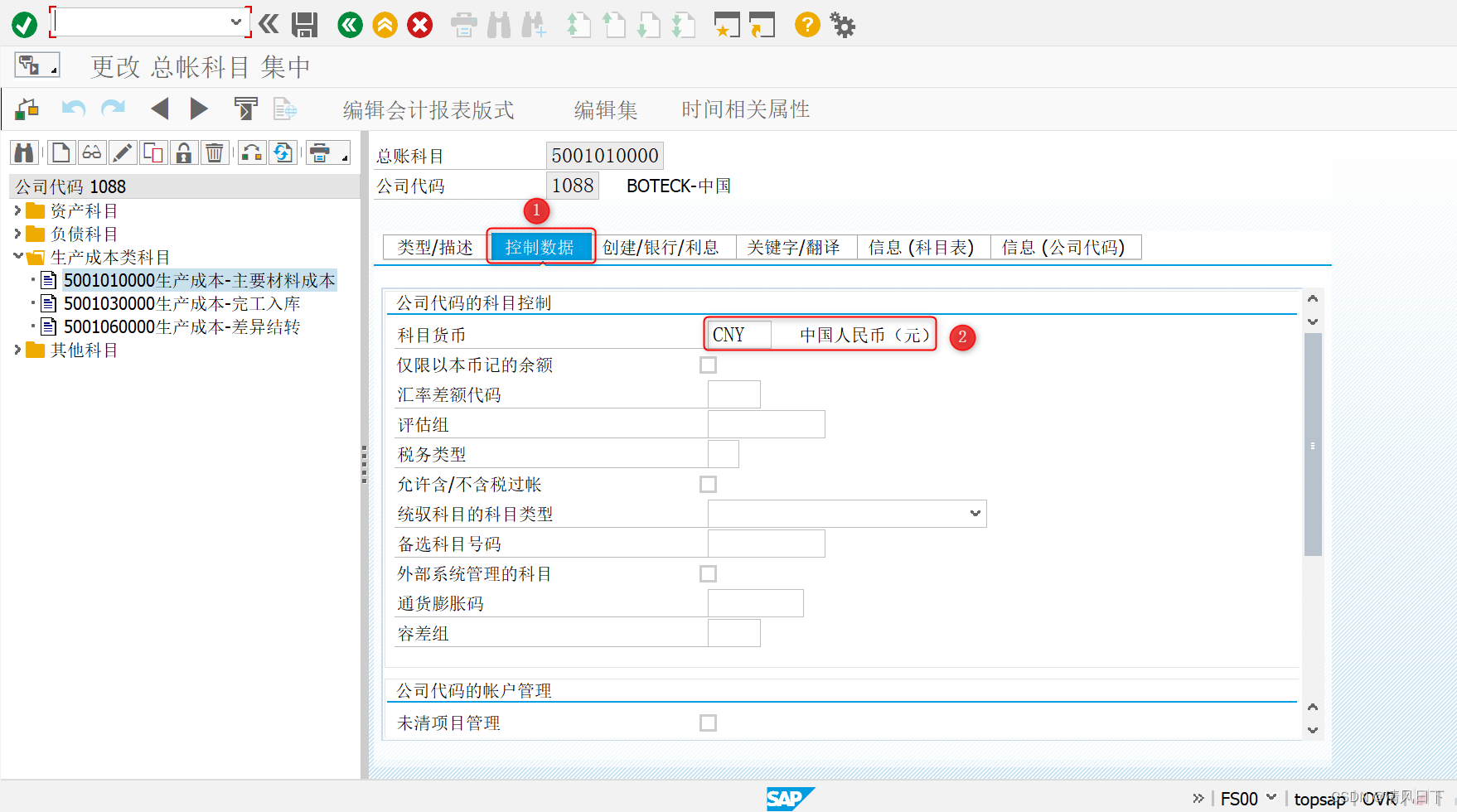Check the 允许含/不含税过帐 option
This screenshot has width=1457, height=812.
point(709,484)
